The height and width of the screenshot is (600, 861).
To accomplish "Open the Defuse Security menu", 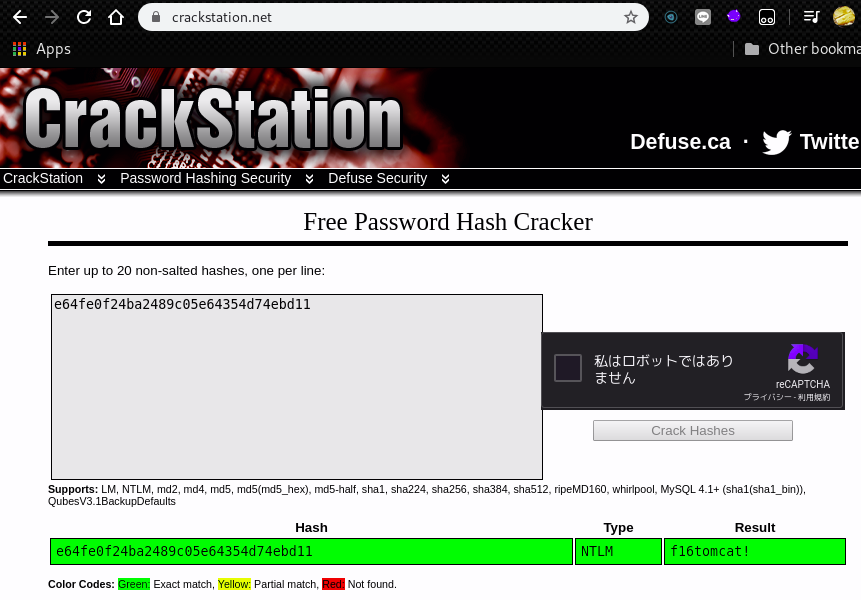I will pos(377,178).
